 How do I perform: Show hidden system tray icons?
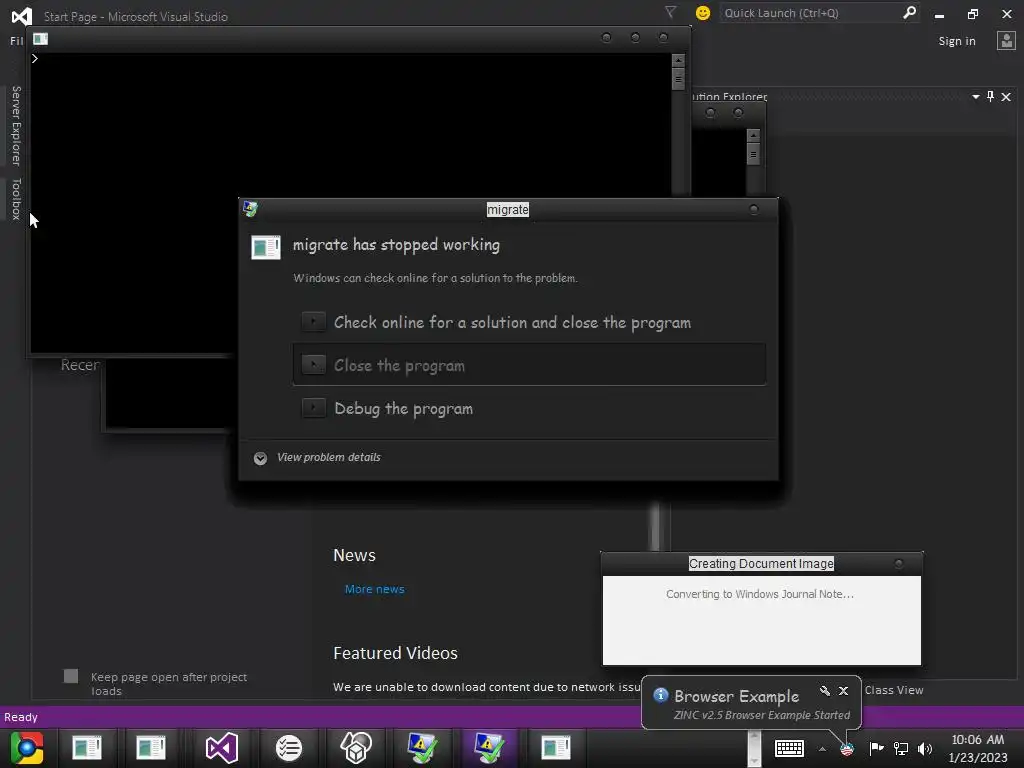822,749
